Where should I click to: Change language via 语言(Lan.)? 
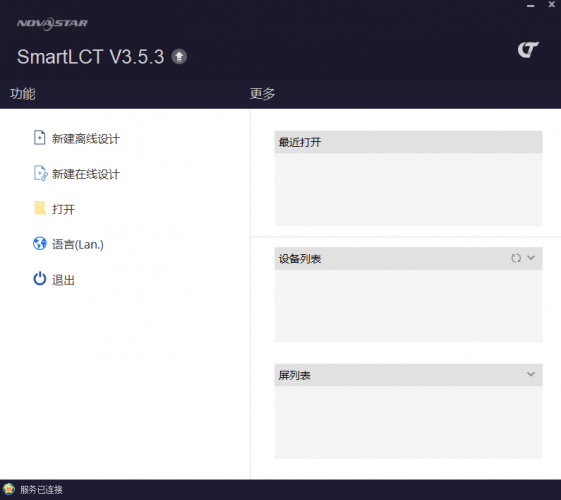click(78, 244)
